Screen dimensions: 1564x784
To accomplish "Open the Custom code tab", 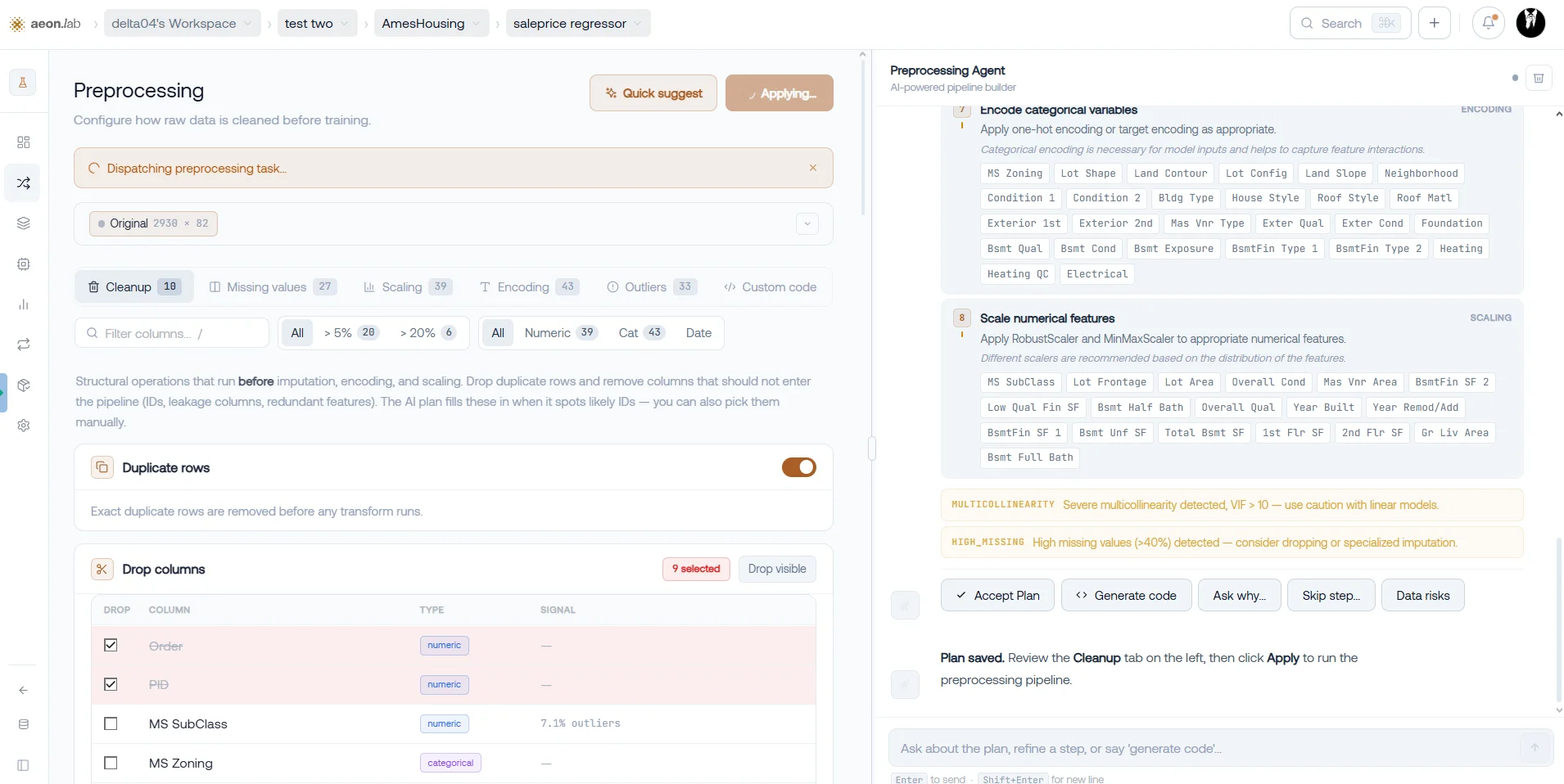I will (x=771, y=287).
